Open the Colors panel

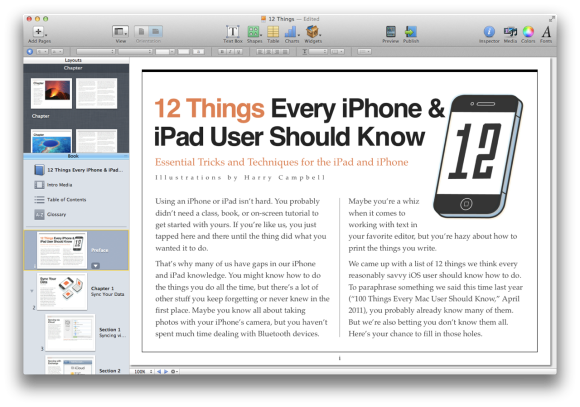click(x=528, y=34)
